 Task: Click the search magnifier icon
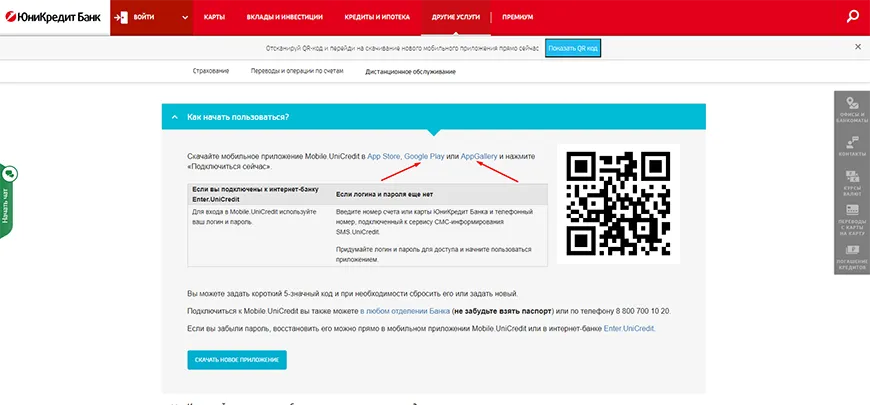point(852,16)
